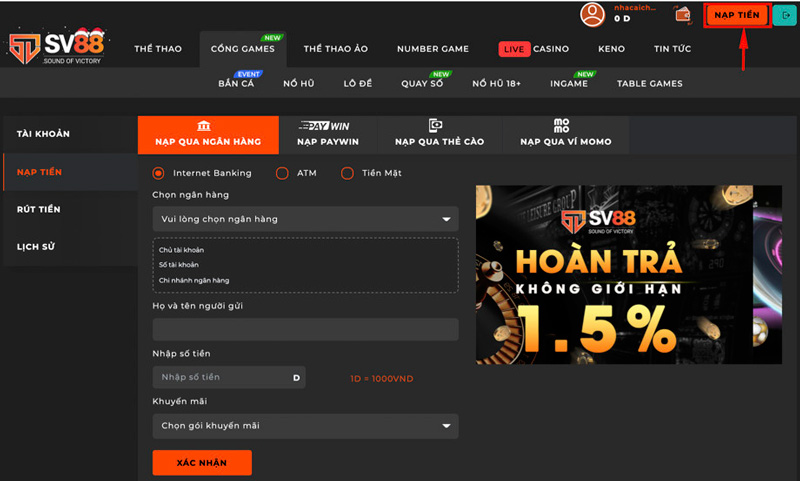800x481 pixels.
Task: Click the Nhập số tiền input field
Action: click(x=222, y=377)
